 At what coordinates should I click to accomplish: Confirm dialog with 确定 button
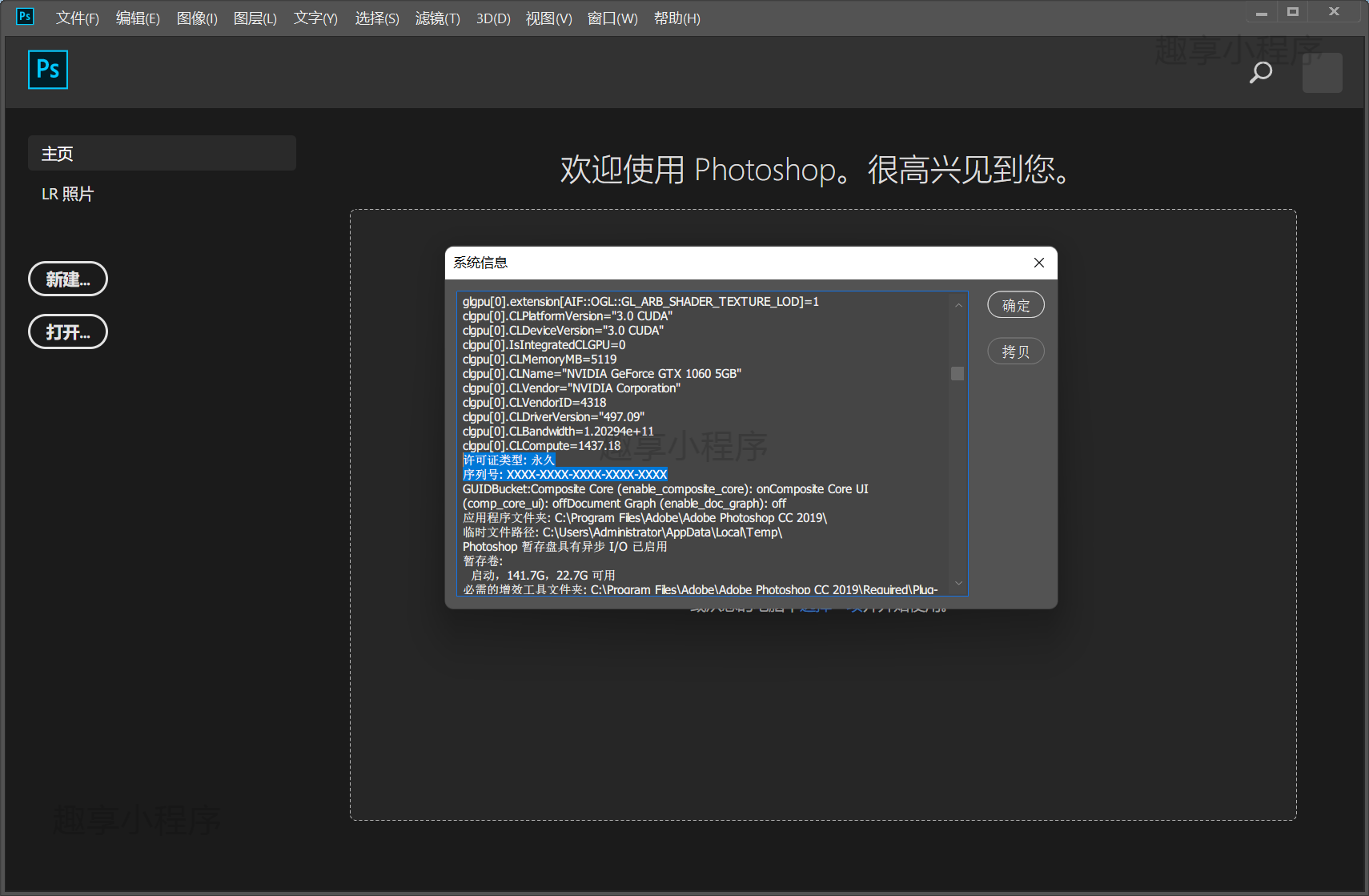(1016, 305)
